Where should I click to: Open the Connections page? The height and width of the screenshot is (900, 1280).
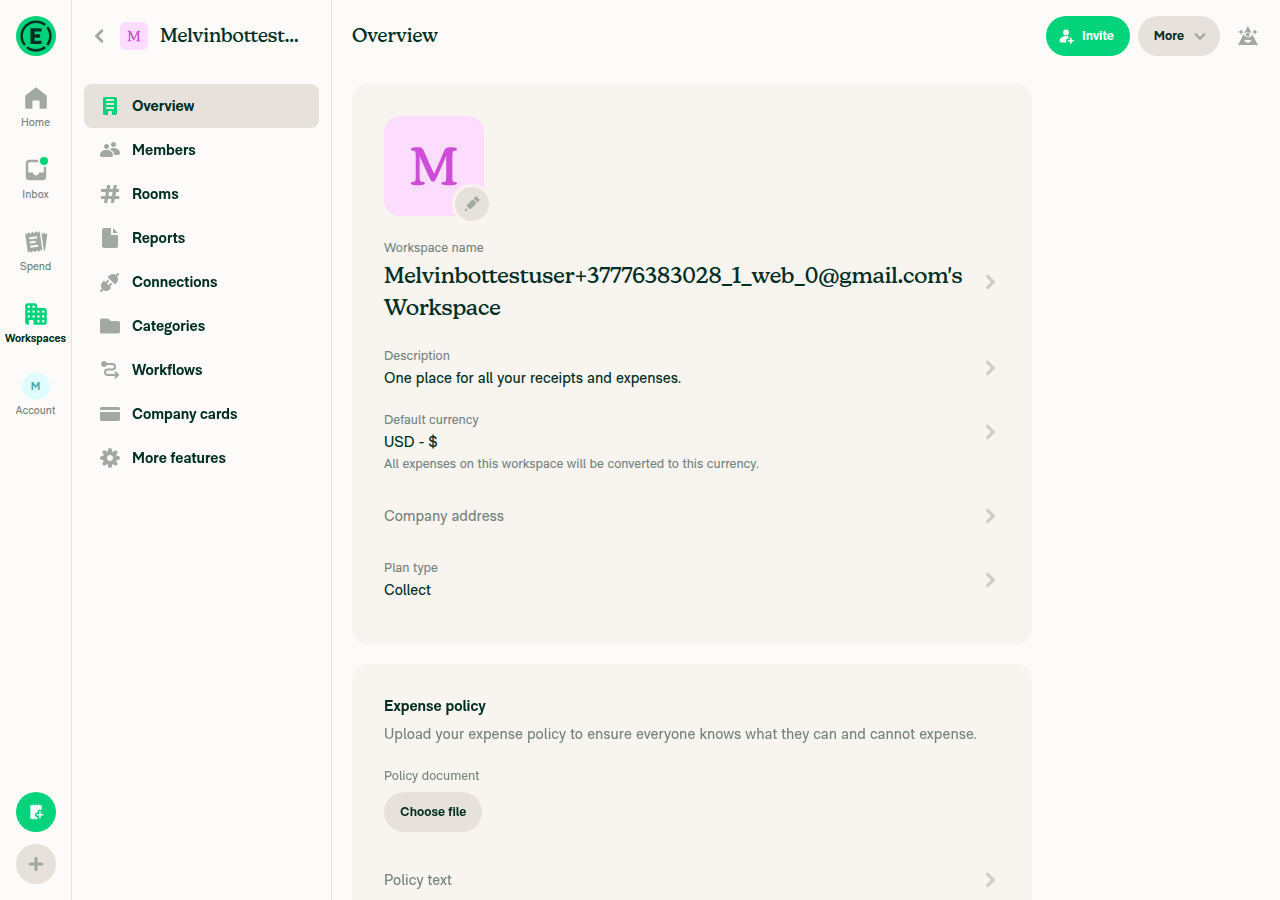[201, 282]
